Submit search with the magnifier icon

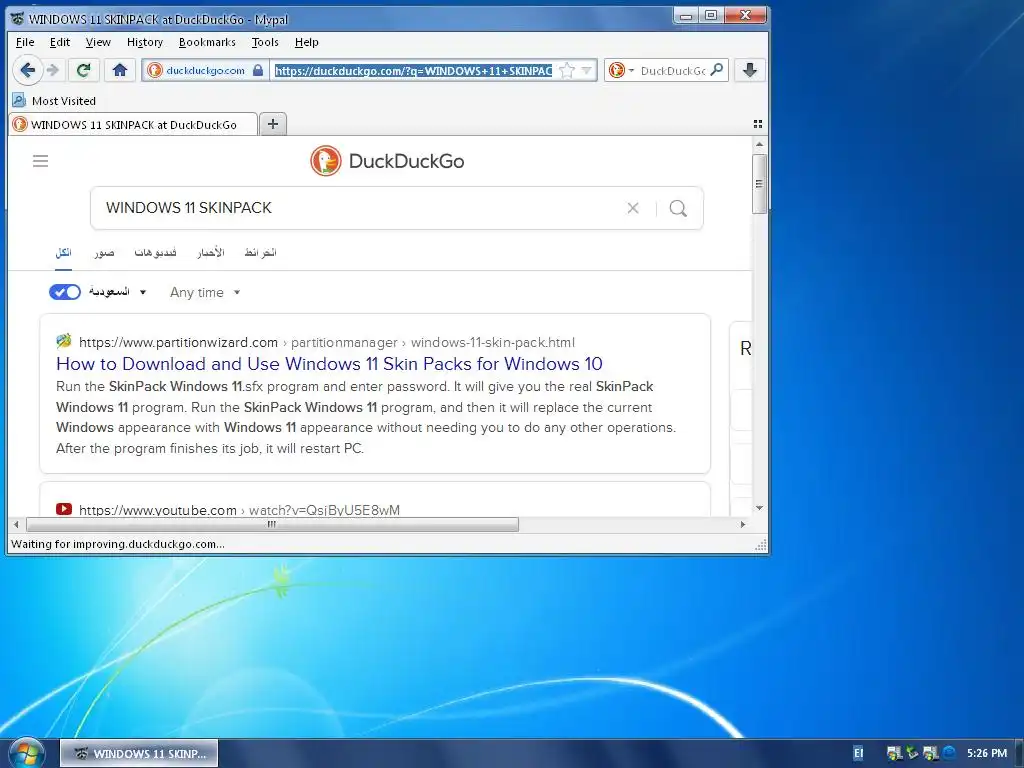(679, 208)
